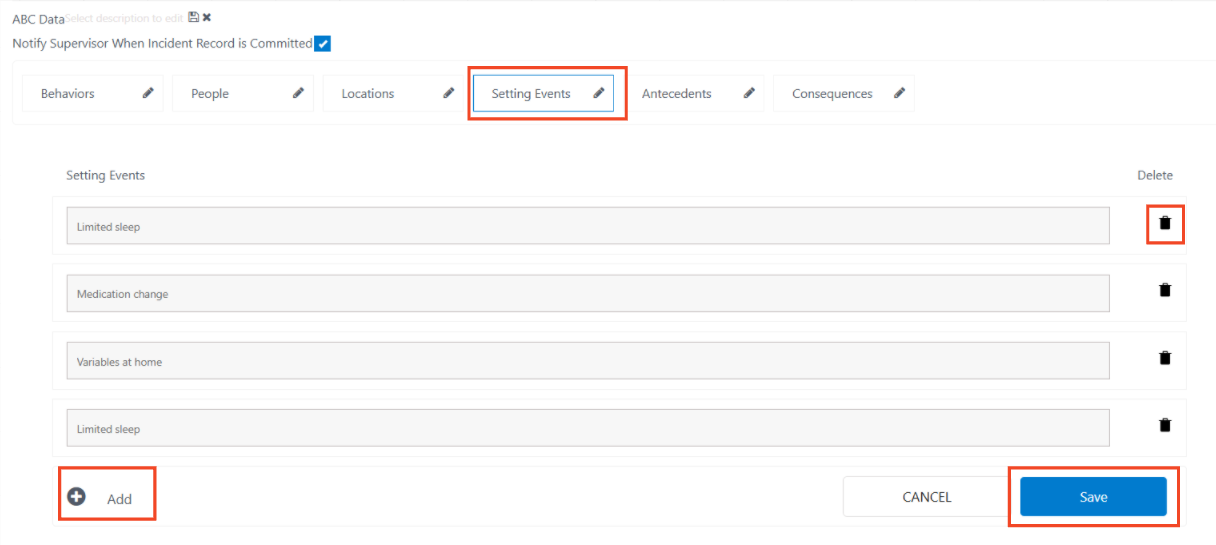The height and width of the screenshot is (545, 1216).
Task: Select the Locations tab
Action: [x=393, y=93]
